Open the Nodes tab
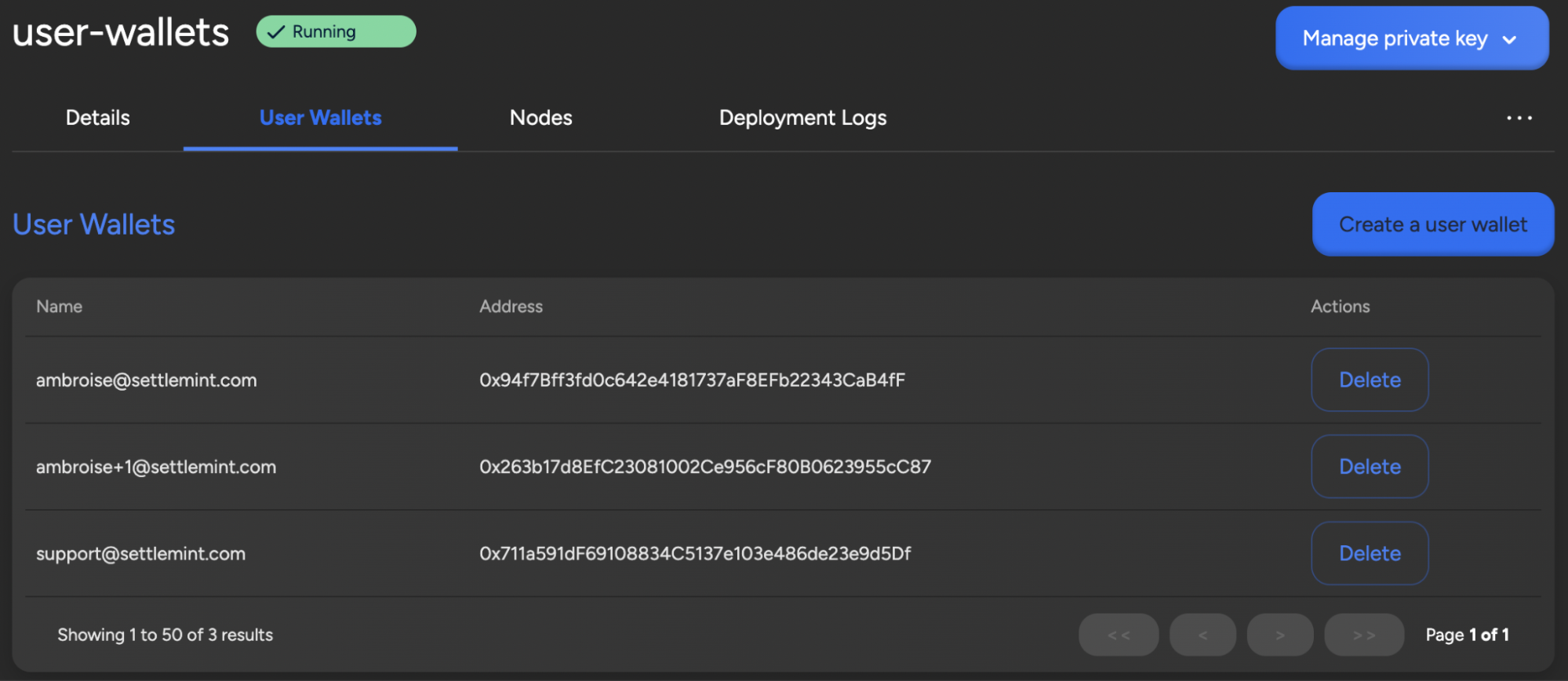 541,118
